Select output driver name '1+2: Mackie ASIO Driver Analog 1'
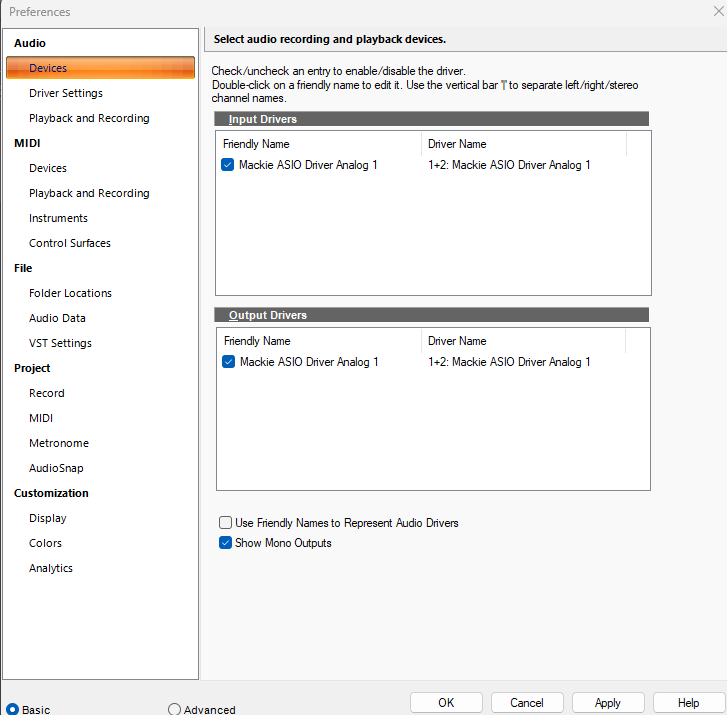 pyautogui.click(x=509, y=362)
